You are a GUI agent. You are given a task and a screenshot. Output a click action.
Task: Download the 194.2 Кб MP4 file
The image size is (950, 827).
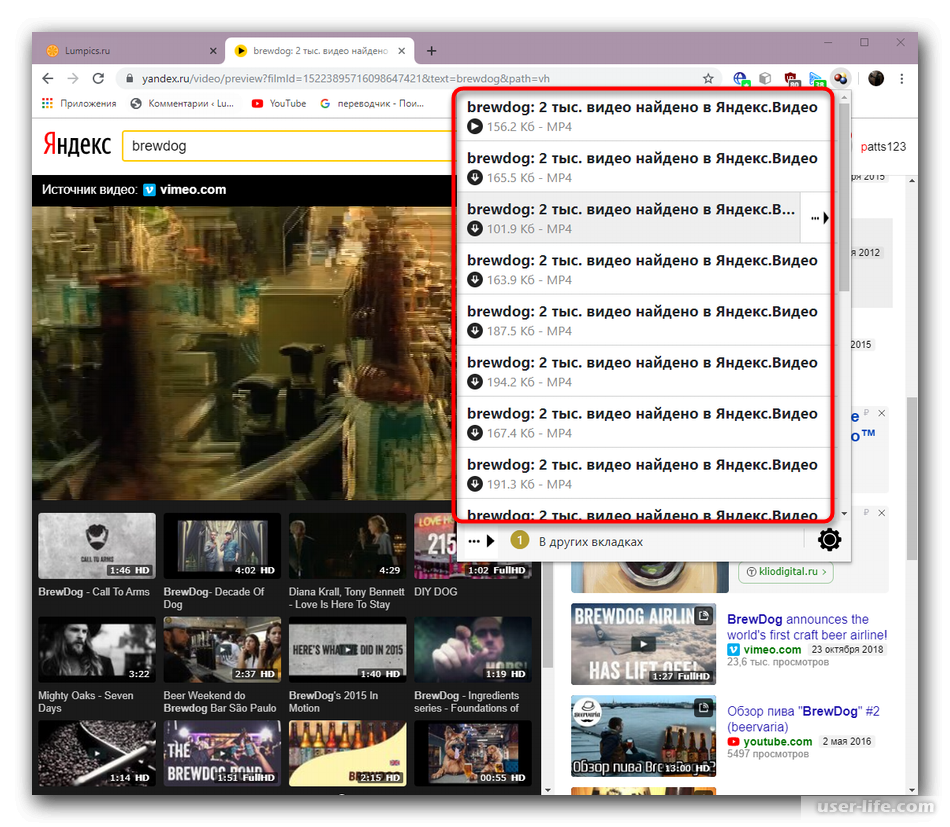click(x=474, y=382)
